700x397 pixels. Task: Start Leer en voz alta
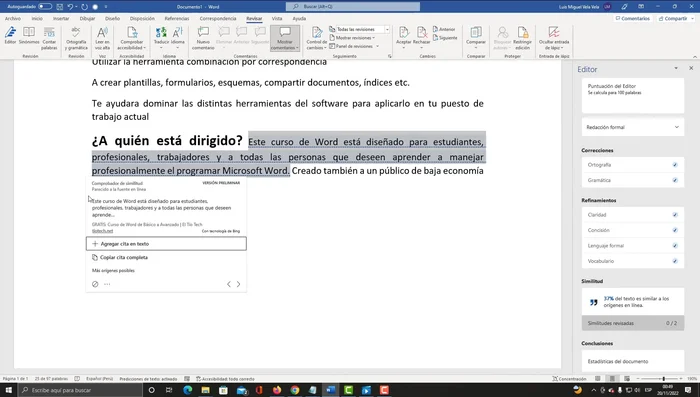[102, 38]
